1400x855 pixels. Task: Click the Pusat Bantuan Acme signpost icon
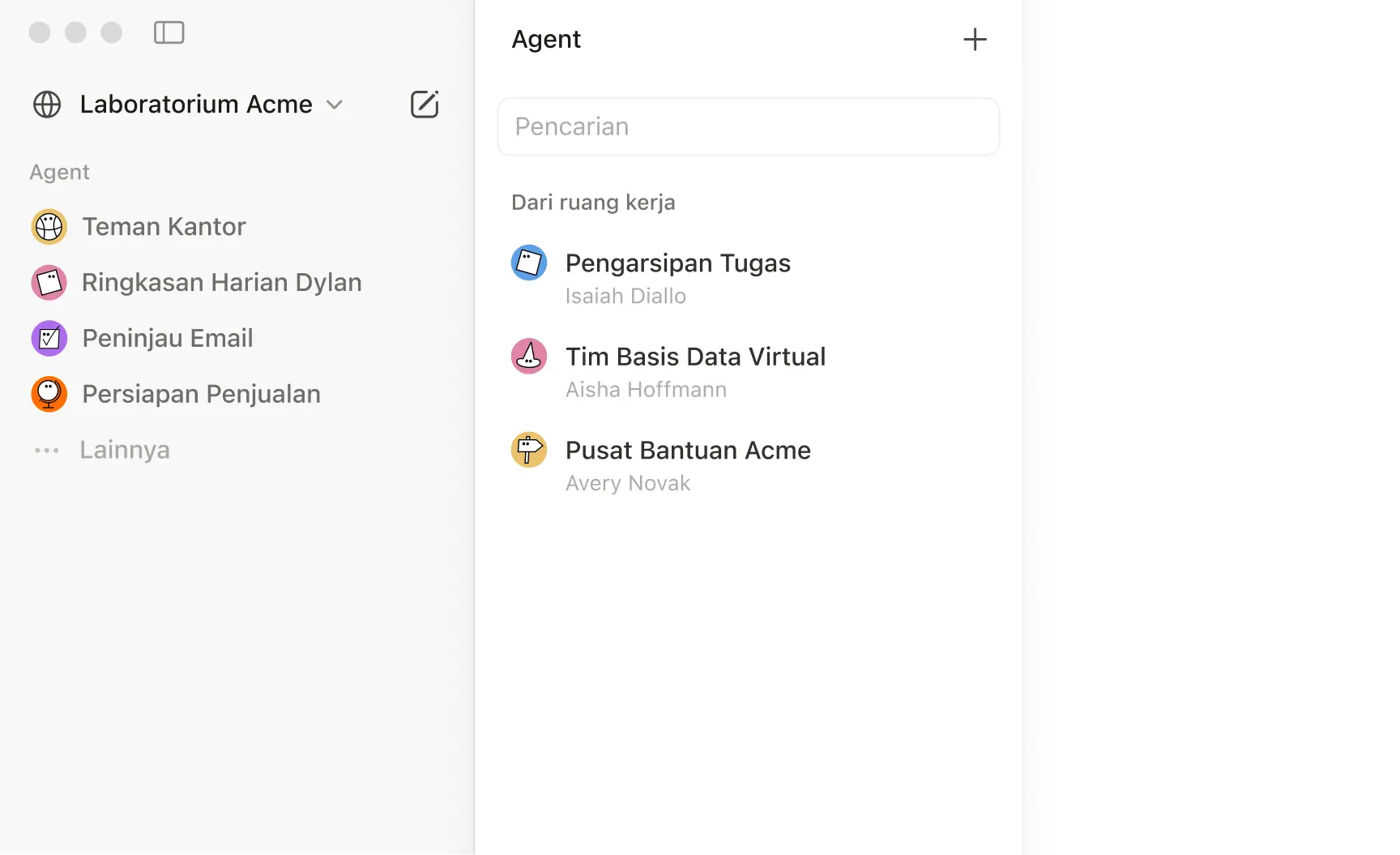(x=529, y=450)
